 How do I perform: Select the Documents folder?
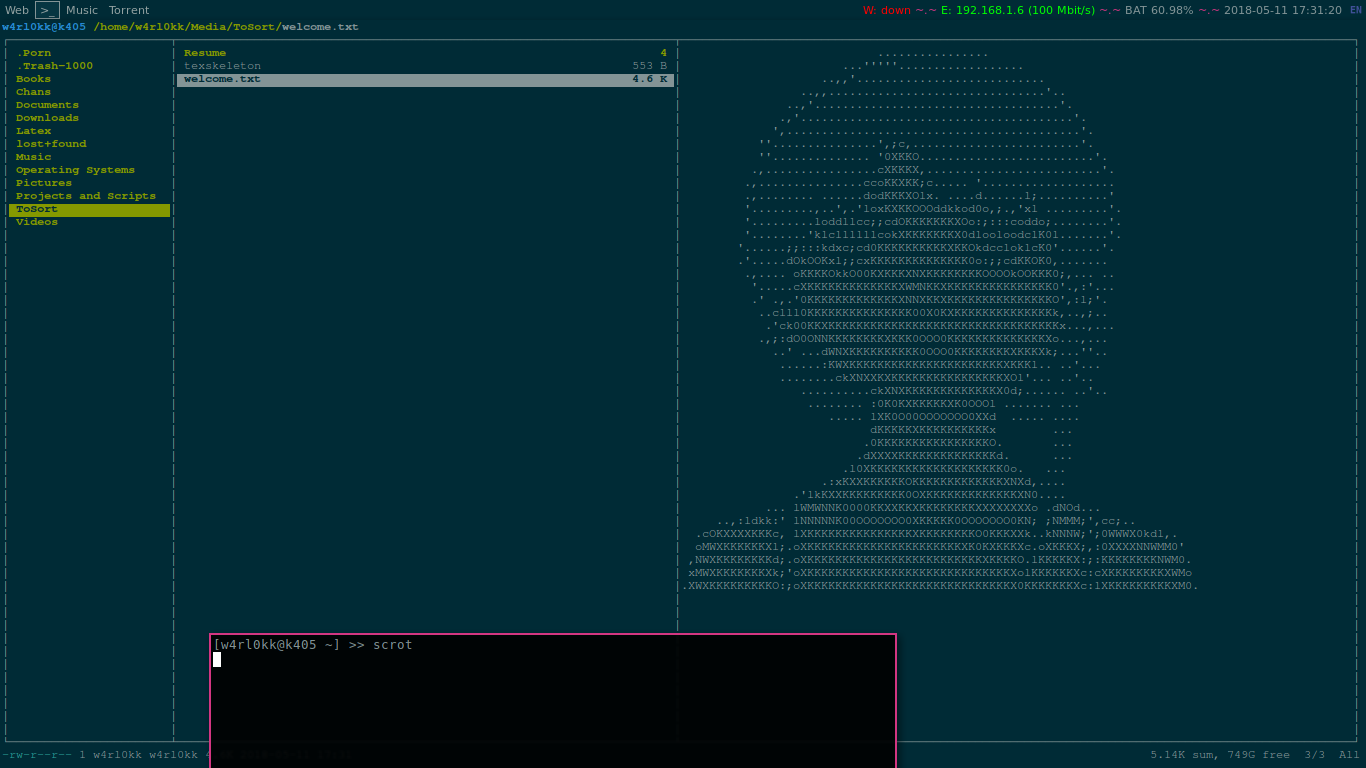[47, 105]
